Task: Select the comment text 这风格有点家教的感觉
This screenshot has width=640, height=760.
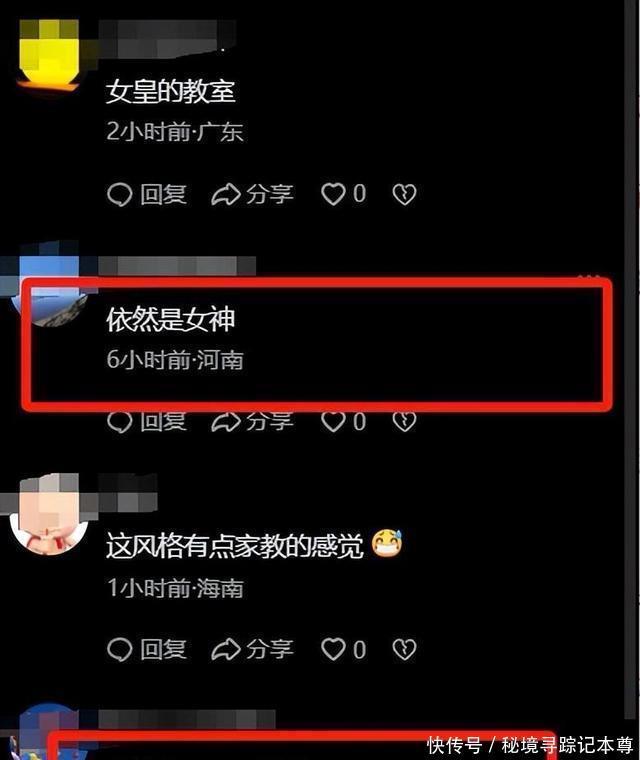Action: [235, 546]
